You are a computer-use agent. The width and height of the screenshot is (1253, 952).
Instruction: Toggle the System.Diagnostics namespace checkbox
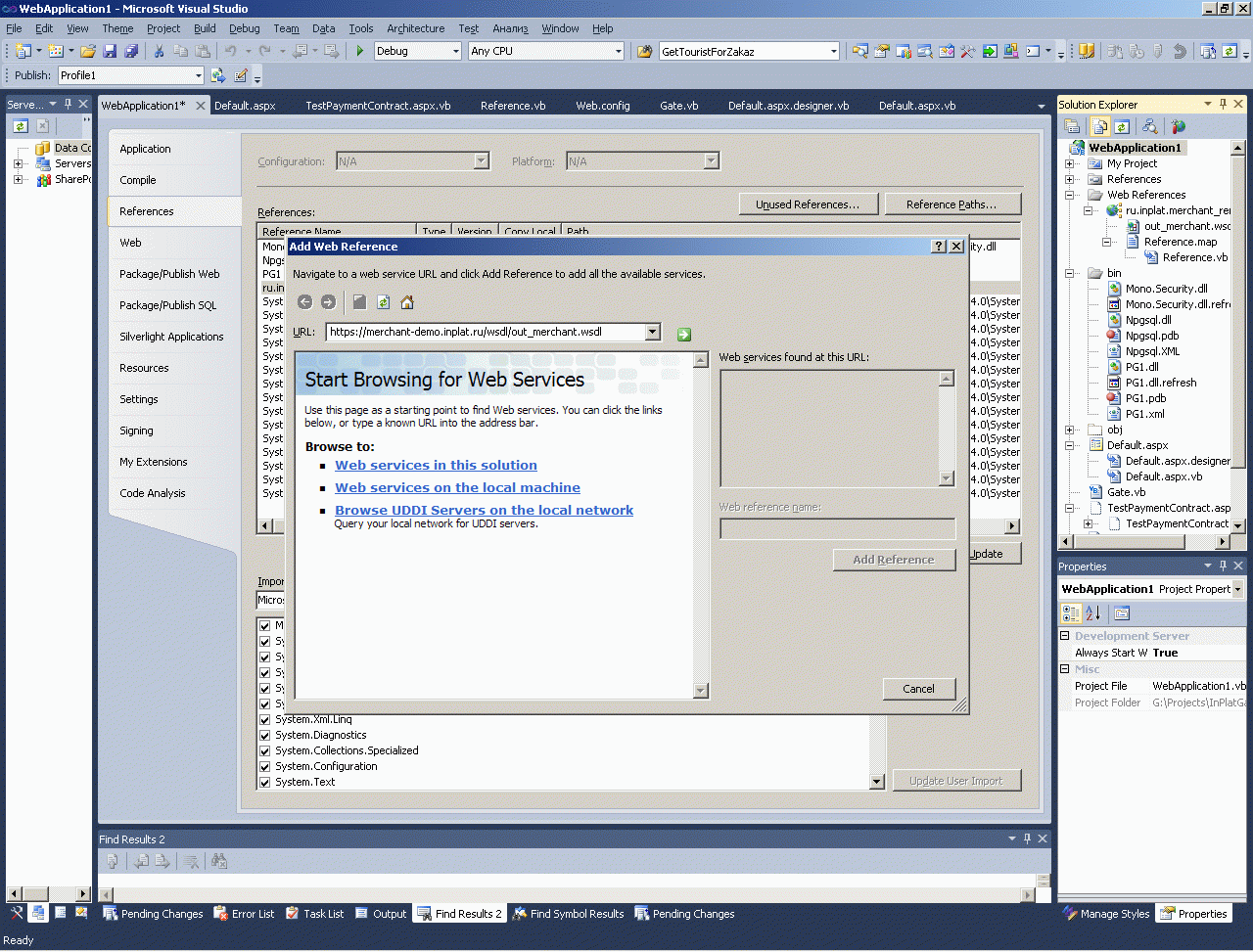[x=264, y=735]
